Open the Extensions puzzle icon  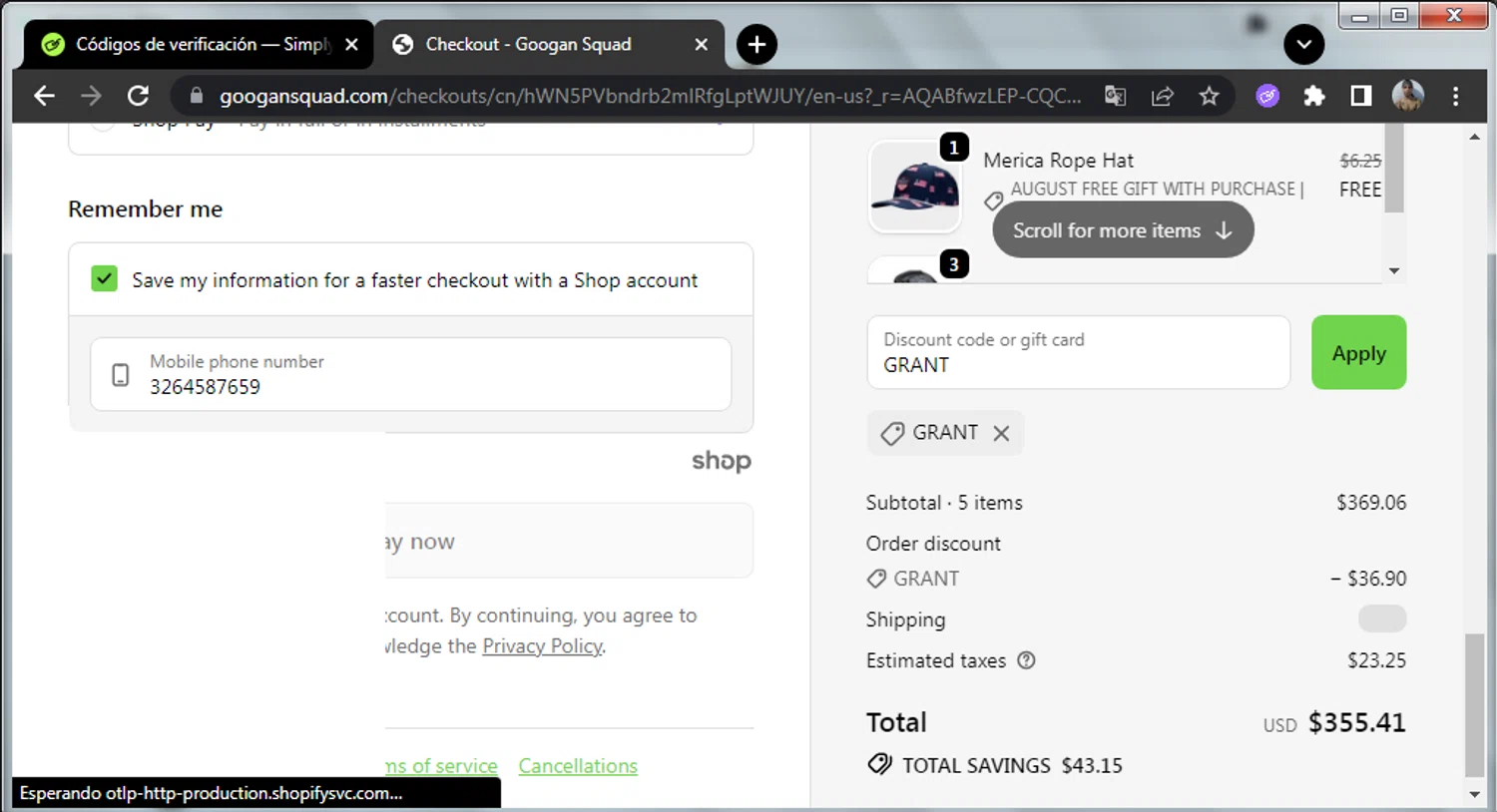click(x=1314, y=96)
